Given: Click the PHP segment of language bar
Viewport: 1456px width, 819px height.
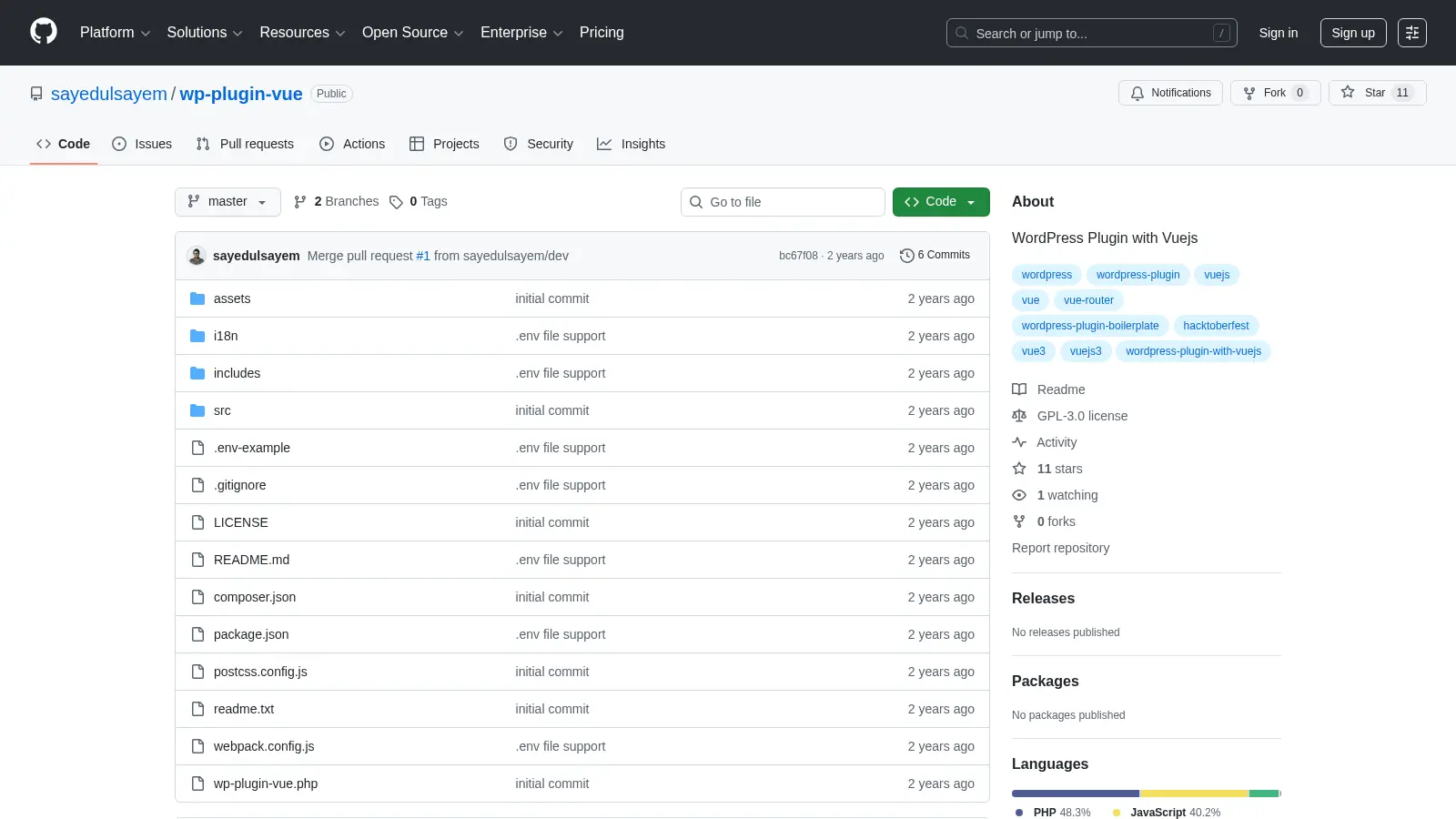Looking at the screenshot, I should 1076,794.
